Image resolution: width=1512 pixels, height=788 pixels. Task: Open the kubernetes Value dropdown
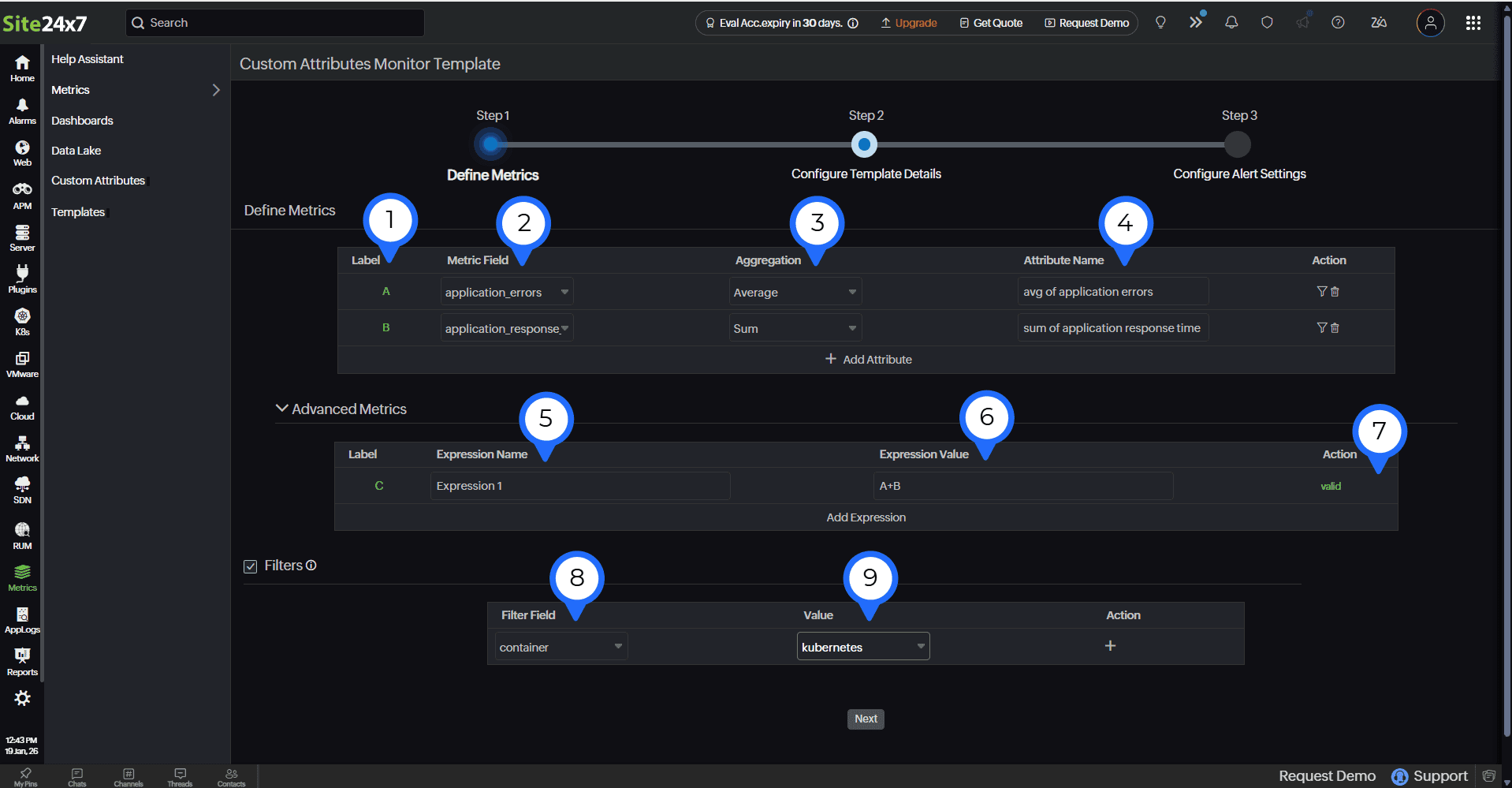(x=862, y=647)
